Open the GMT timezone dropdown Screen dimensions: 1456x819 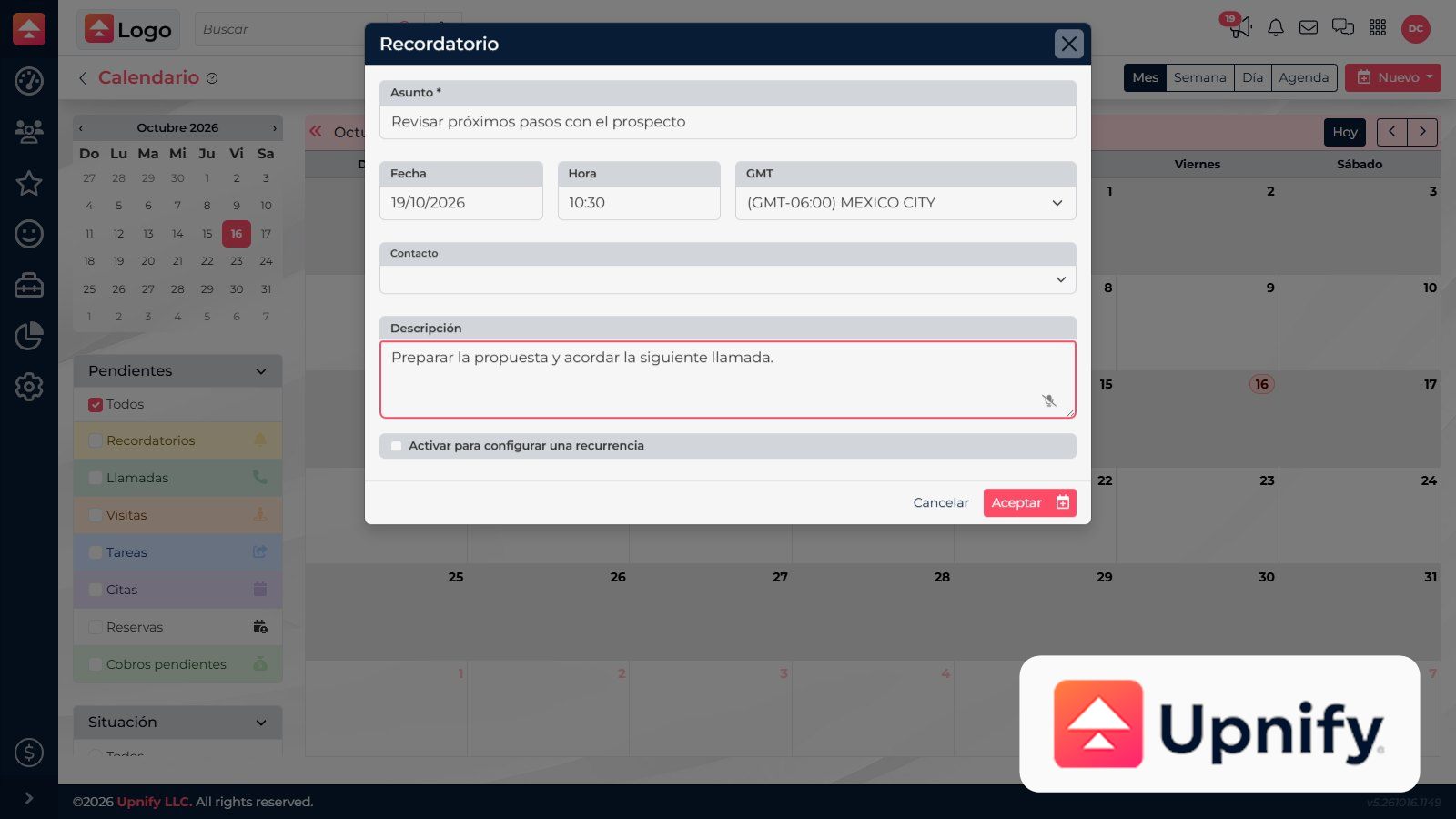coord(905,203)
